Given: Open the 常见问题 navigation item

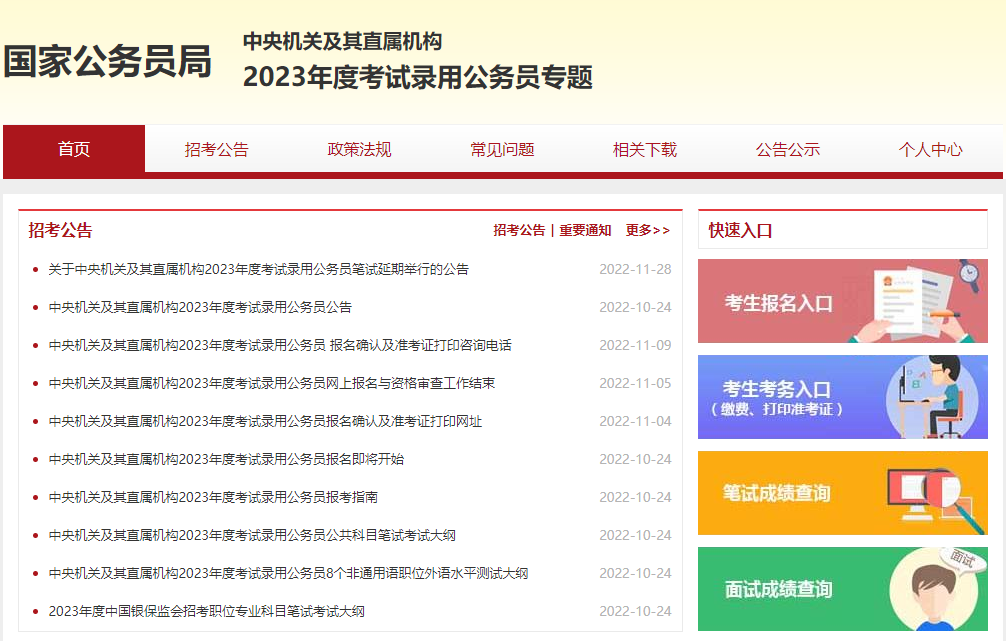Looking at the screenshot, I should point(502,149).
